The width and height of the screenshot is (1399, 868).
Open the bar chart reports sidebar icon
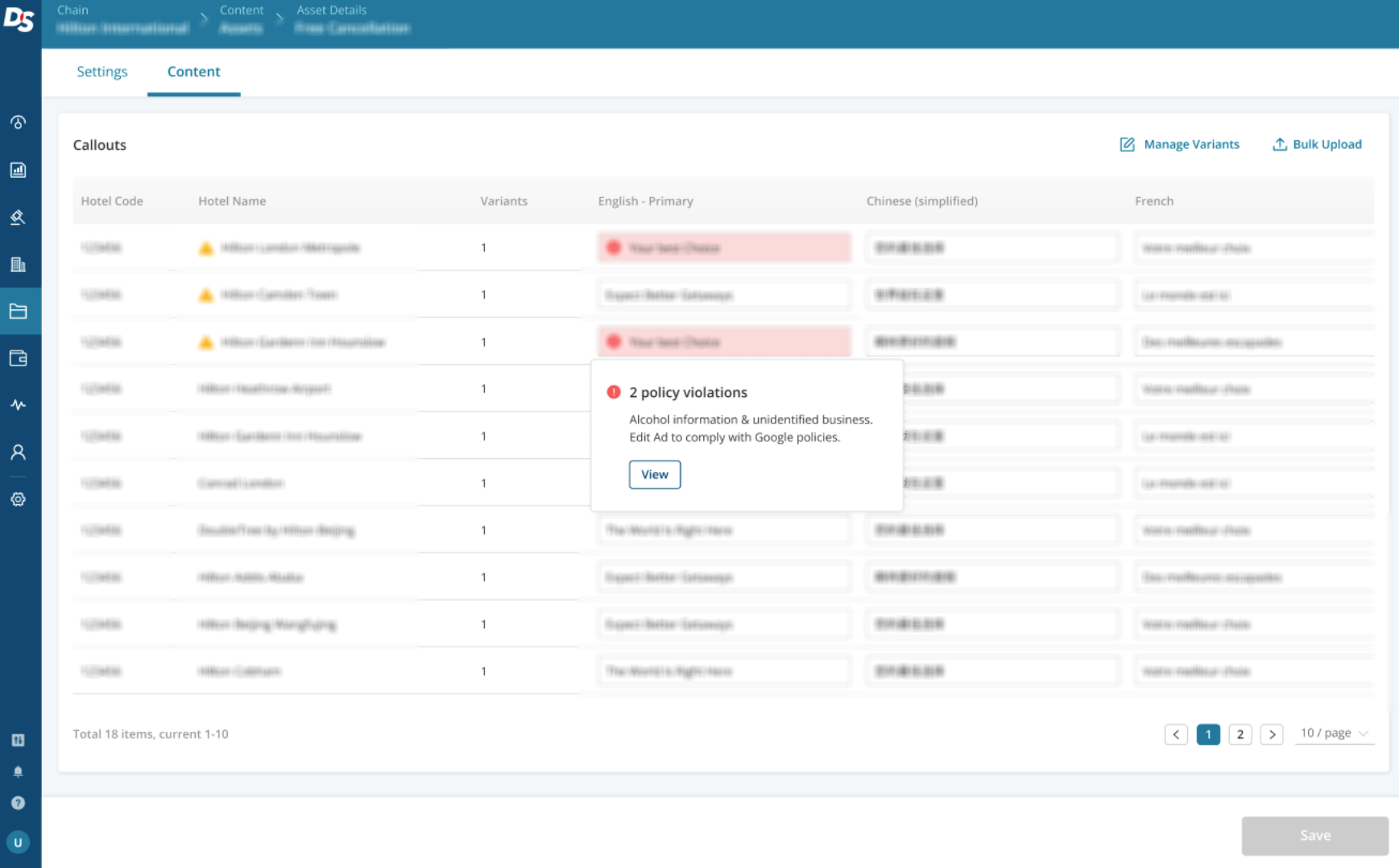pyautogui.click(x=18, y=170)
